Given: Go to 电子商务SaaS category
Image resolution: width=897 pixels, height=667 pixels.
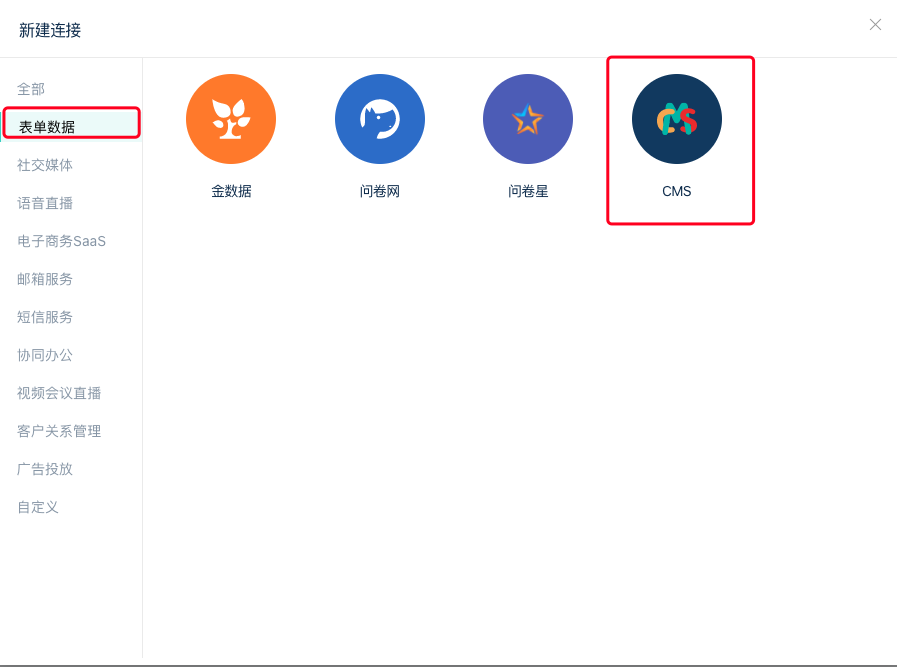Looking at the screenshot, I should pyautogui.click(x=61, y=241).
